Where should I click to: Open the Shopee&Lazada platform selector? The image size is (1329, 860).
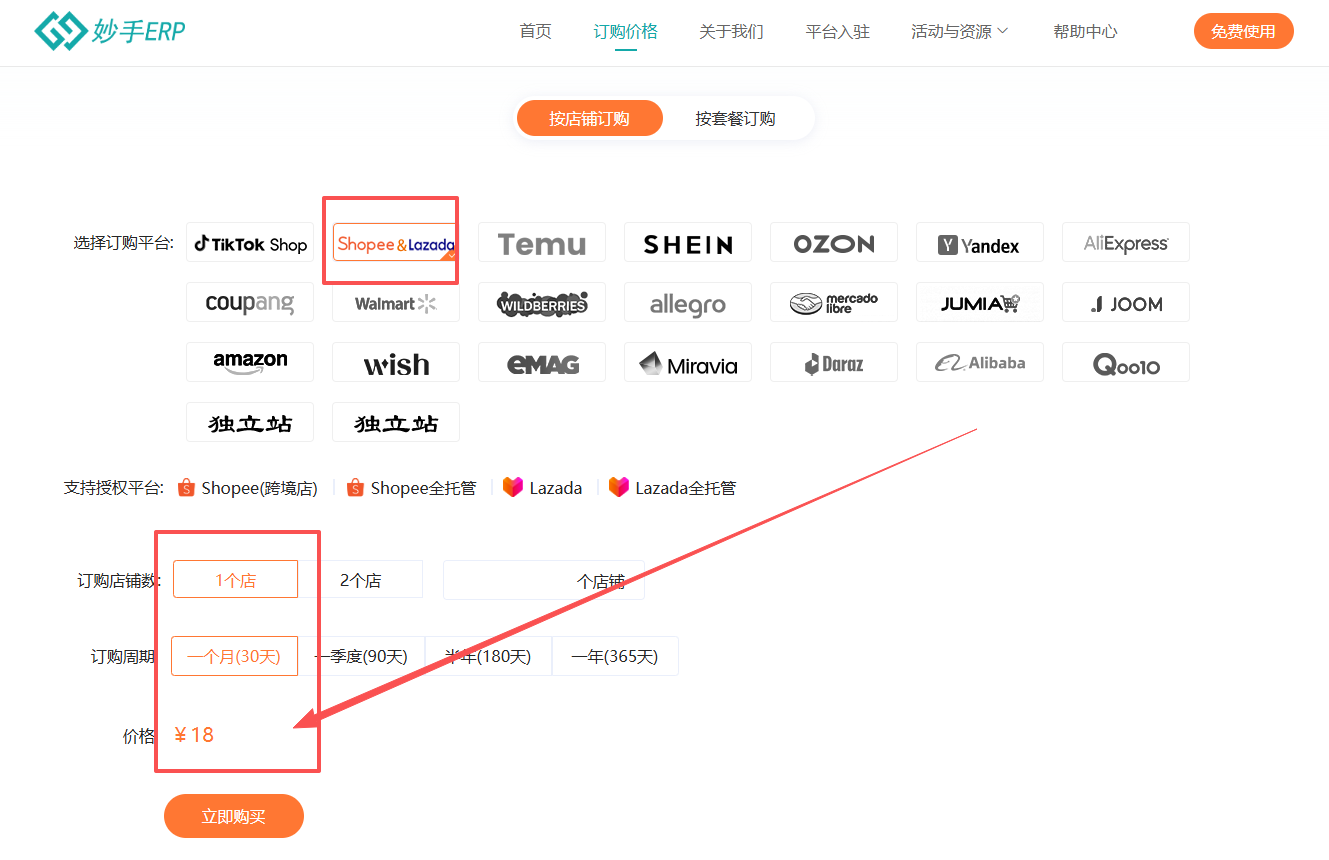[394, 242]
